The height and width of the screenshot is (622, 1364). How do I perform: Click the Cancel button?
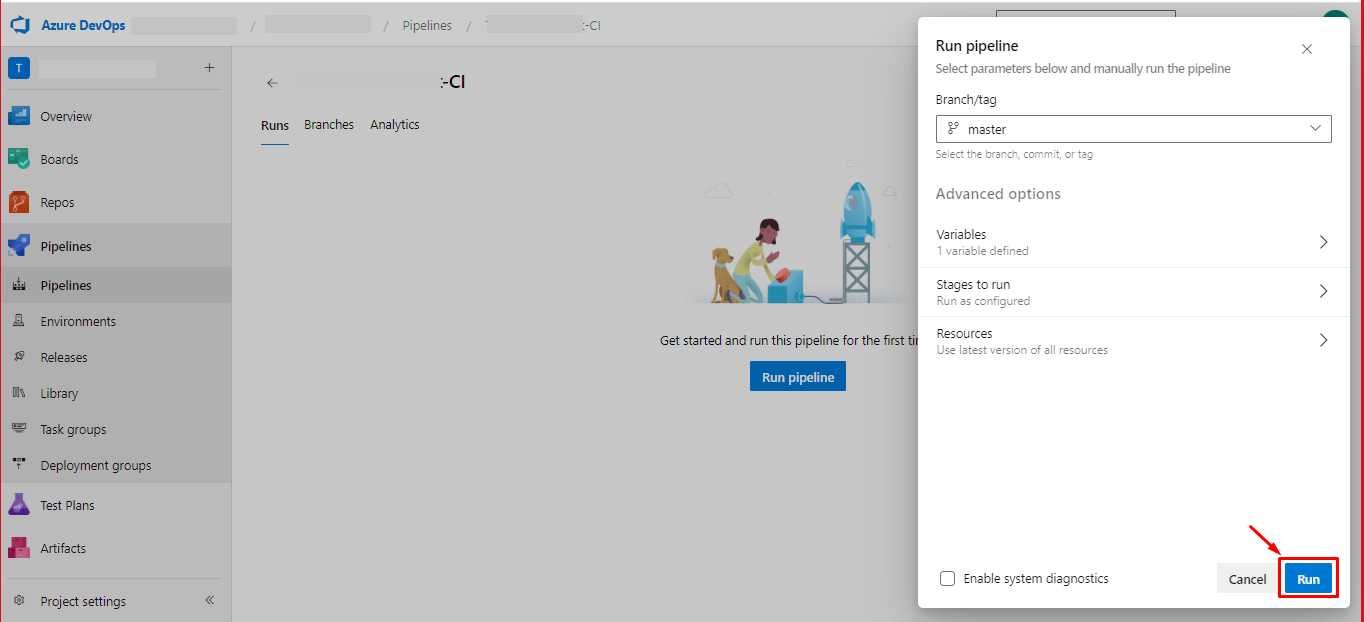pyautogui.click(x=1247, y=579)
